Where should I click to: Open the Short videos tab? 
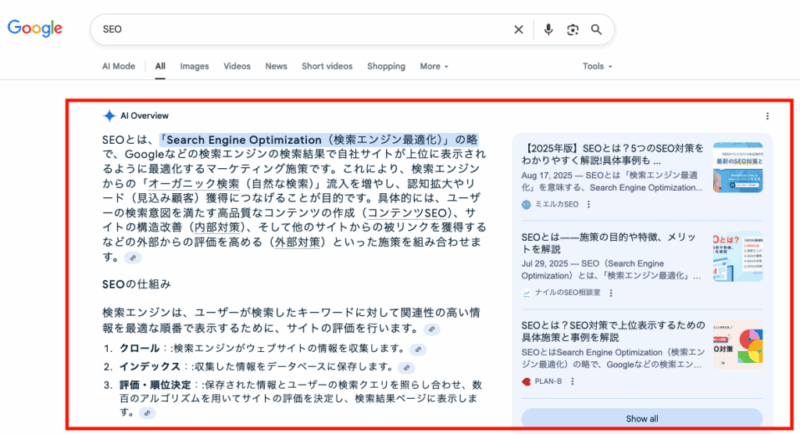point(327,66)
